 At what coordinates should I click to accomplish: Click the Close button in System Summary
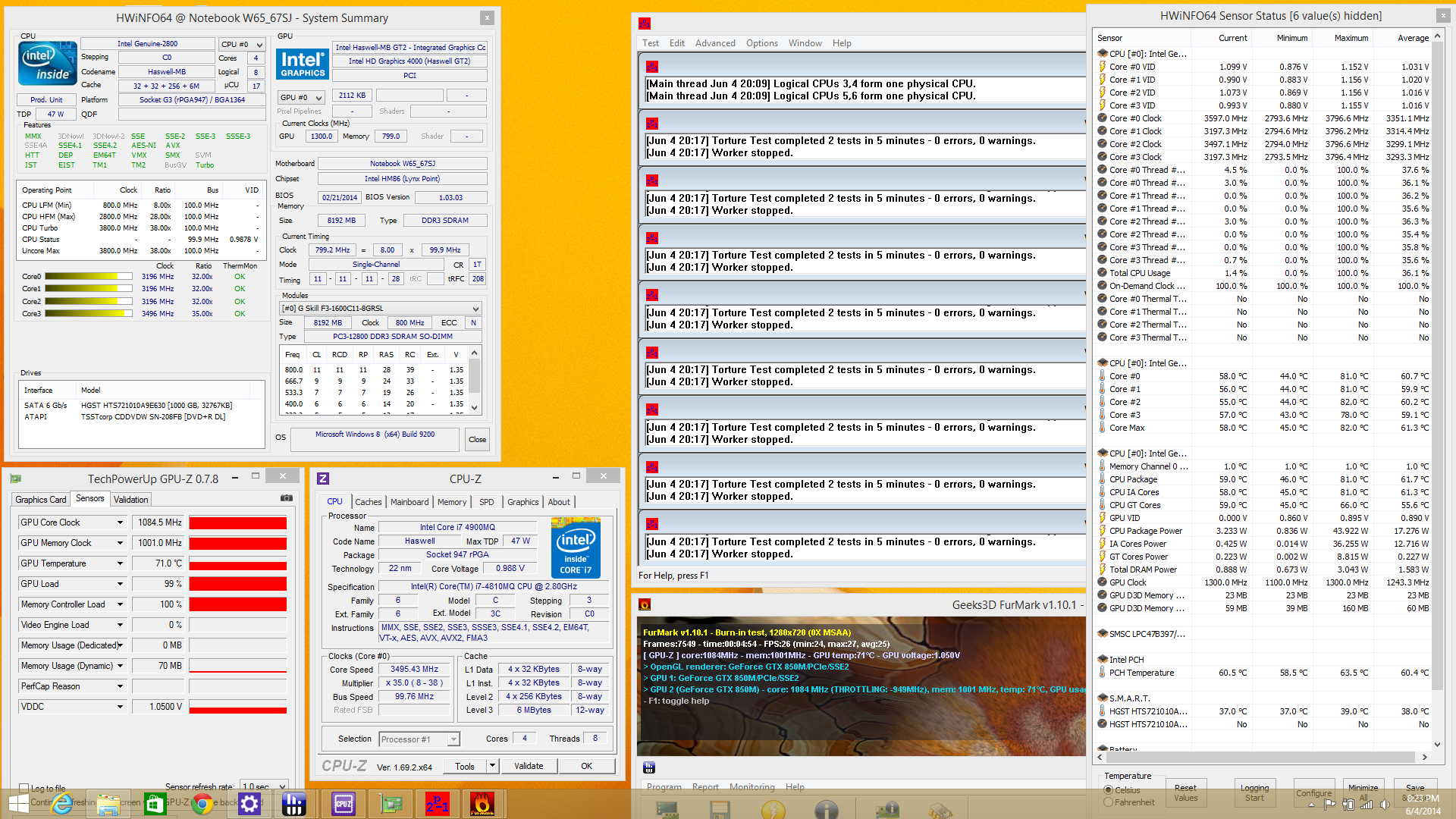(x=477, y=439)
